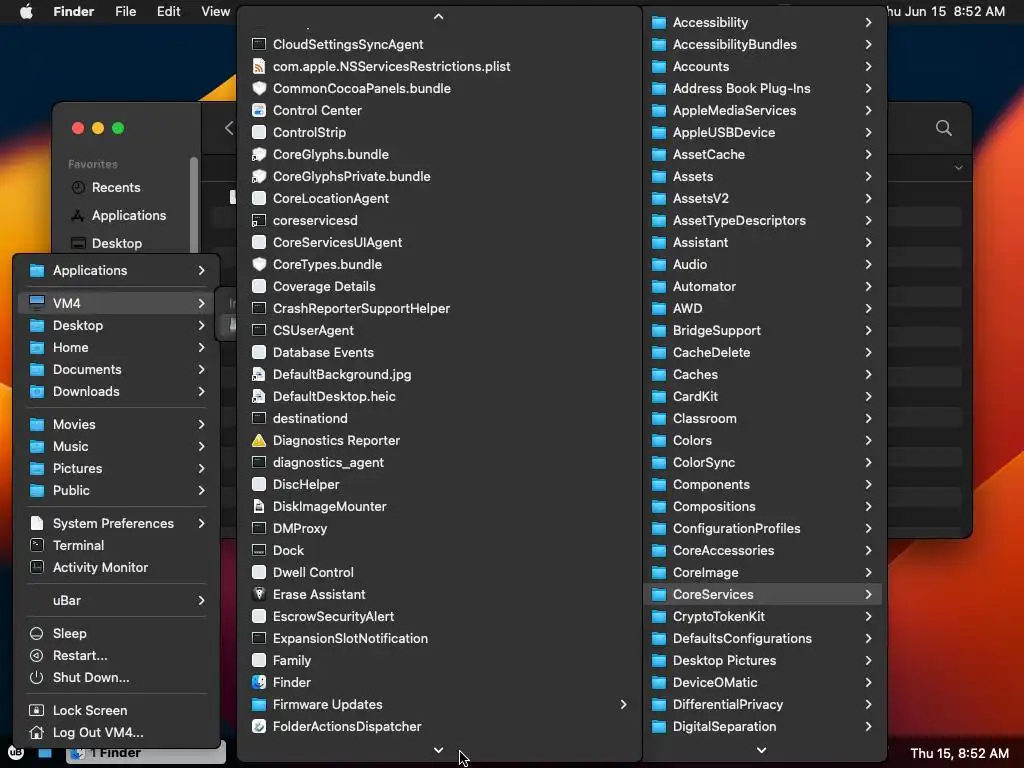Click the 1 Finder taskbar item
1024x768 pixels.
coord(146,752)
